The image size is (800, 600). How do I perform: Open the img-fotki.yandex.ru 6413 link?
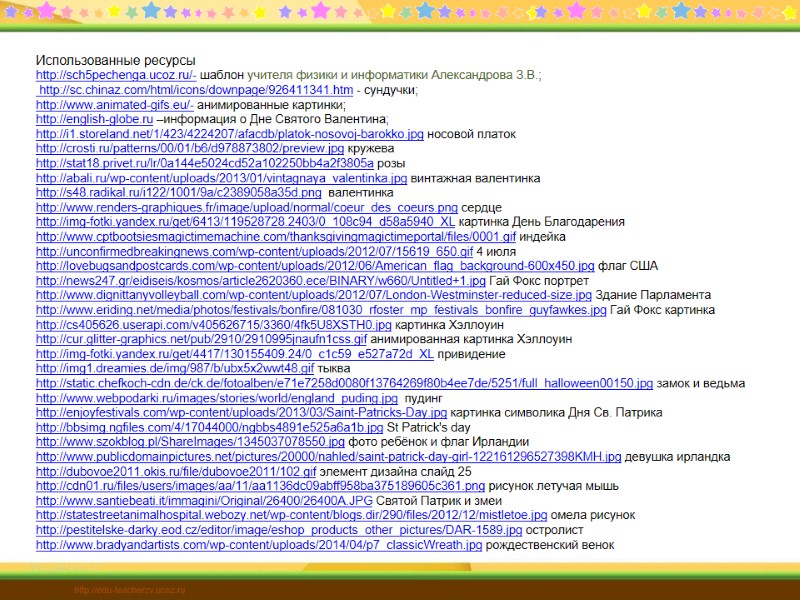pos(245,221)
